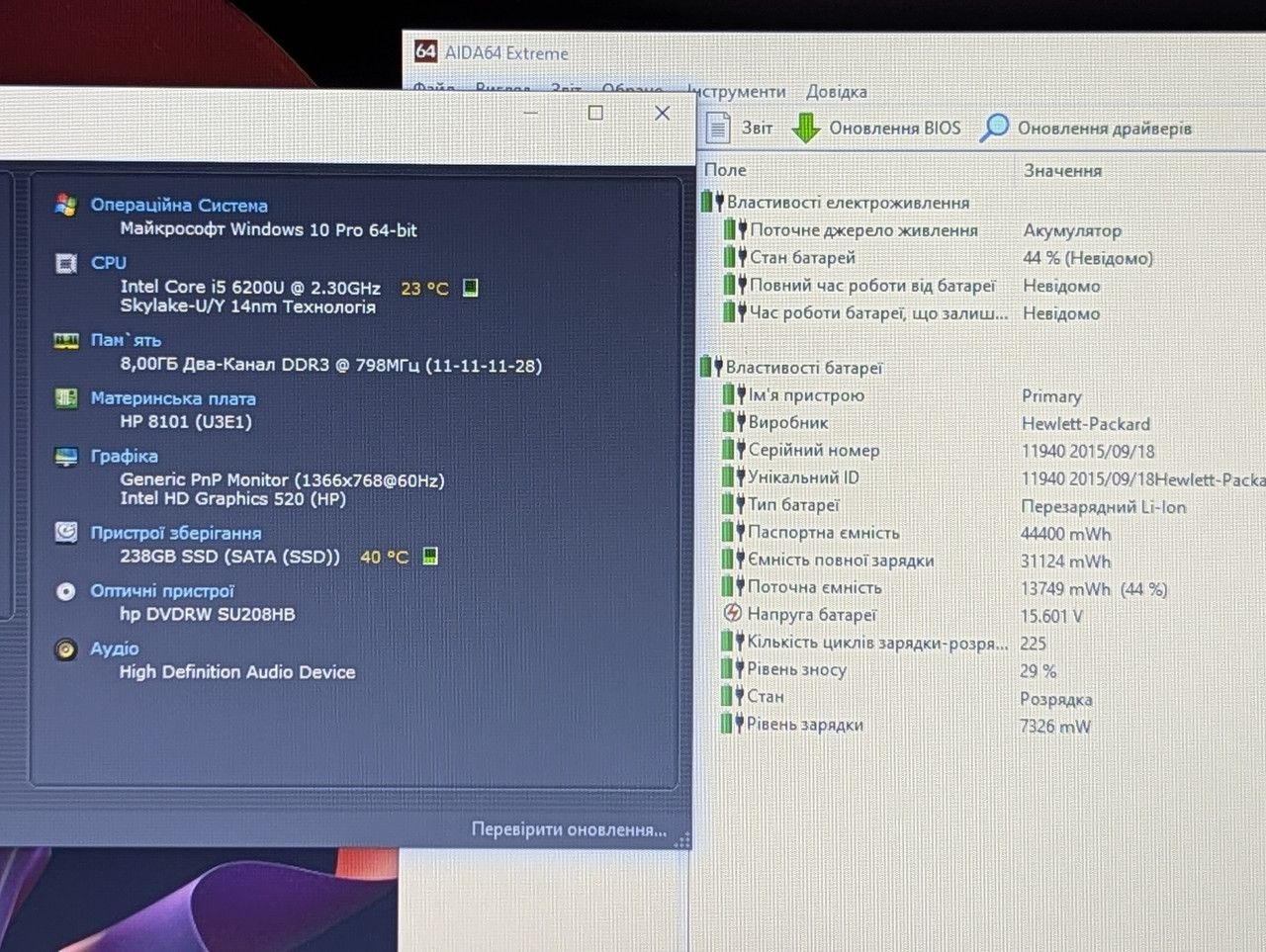Click the Значення column header
This screenshot has height=952, width=1266.
point(1062,171)
